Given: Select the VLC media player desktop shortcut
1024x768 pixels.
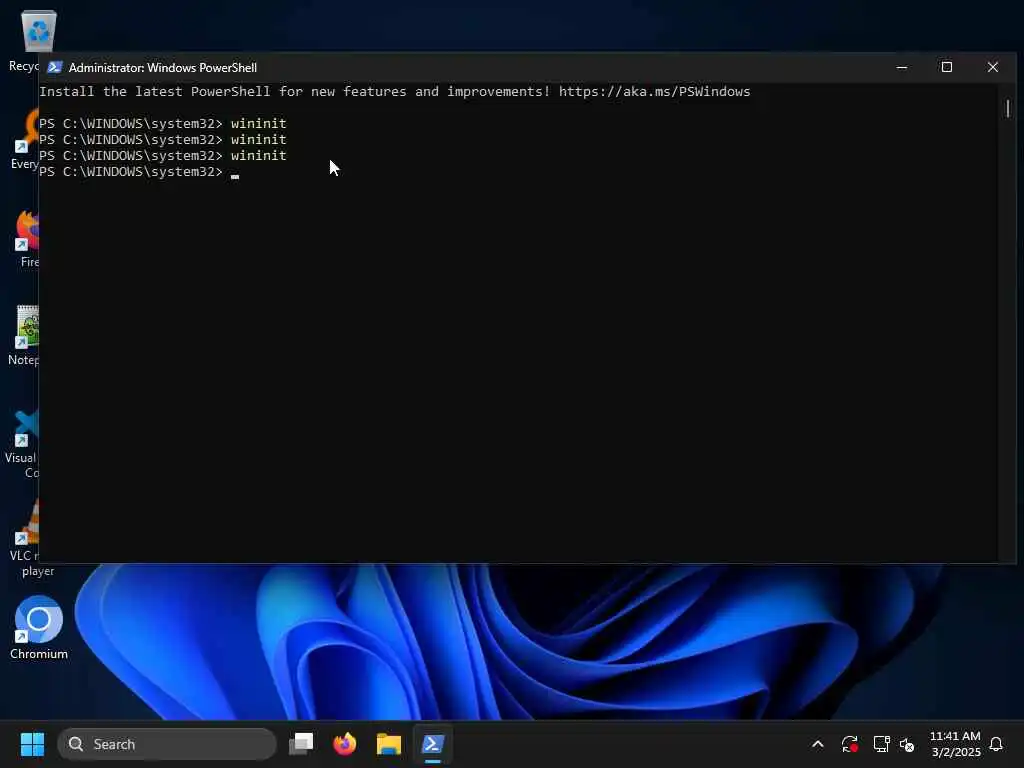Looking at the screenshot, I should coord(24,539).
